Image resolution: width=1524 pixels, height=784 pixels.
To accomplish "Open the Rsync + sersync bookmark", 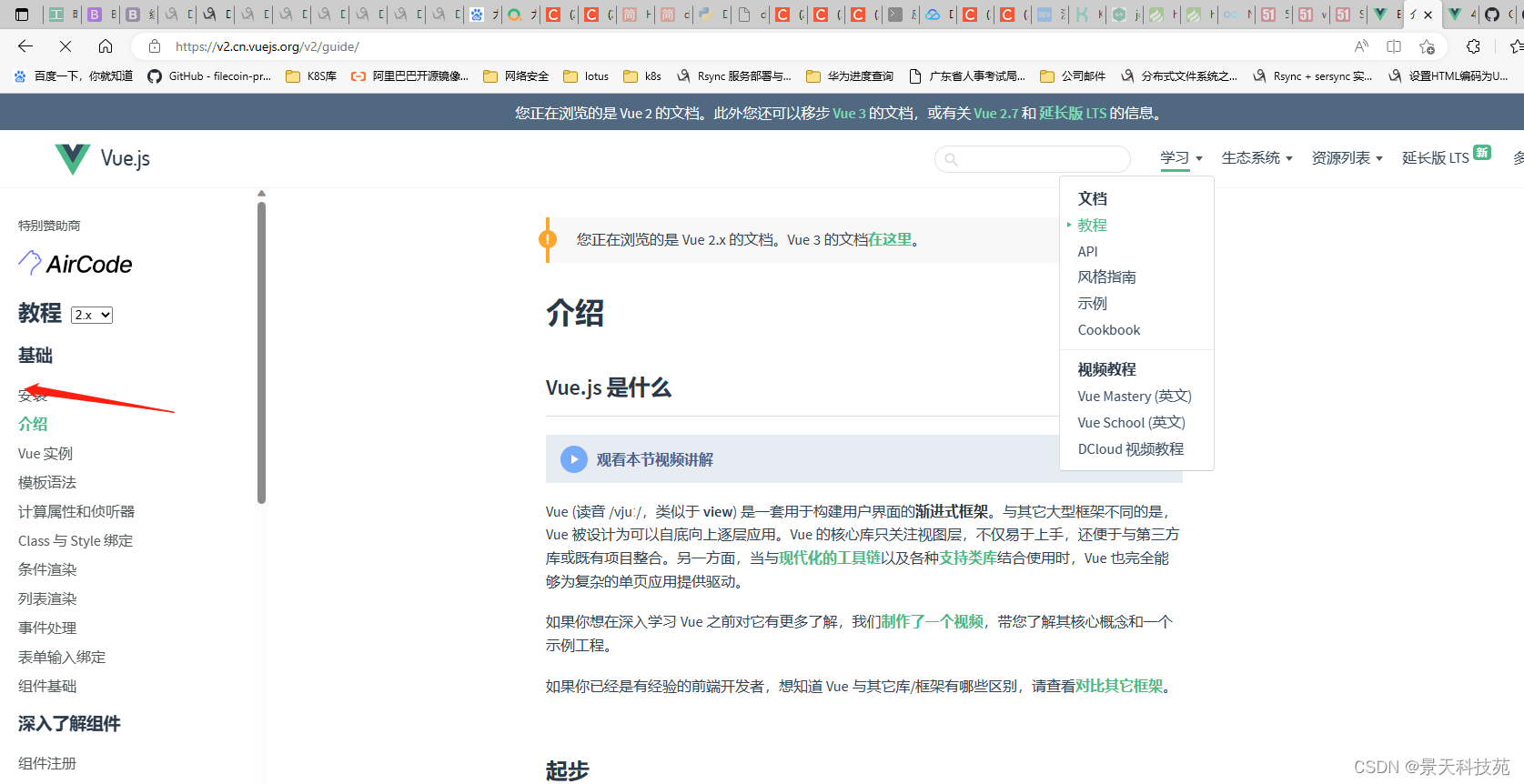I will tap(1312, 76).
